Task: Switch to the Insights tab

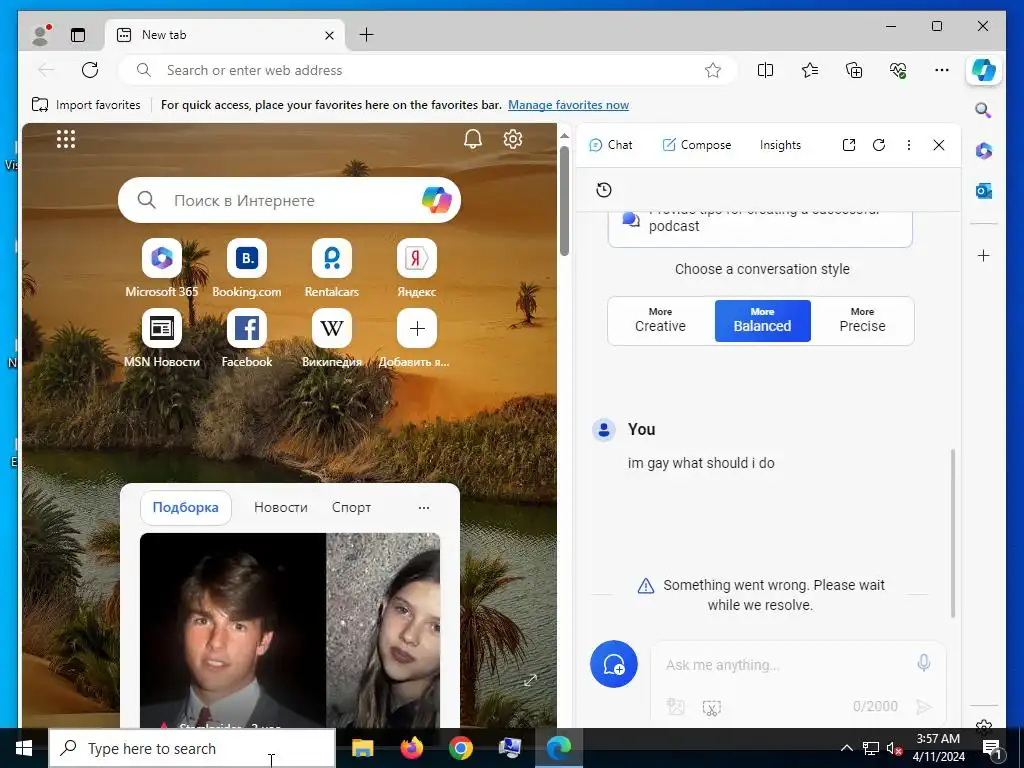Action: (x=780, y=145)
